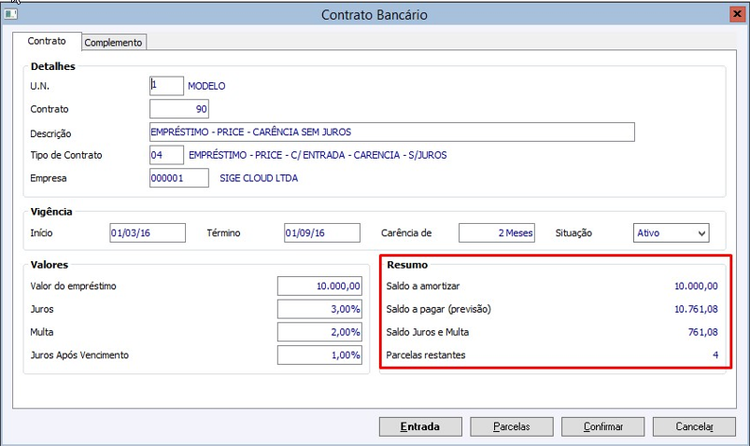Click the SIGE CLOUD LTDA company name

[x=259, y=178]
